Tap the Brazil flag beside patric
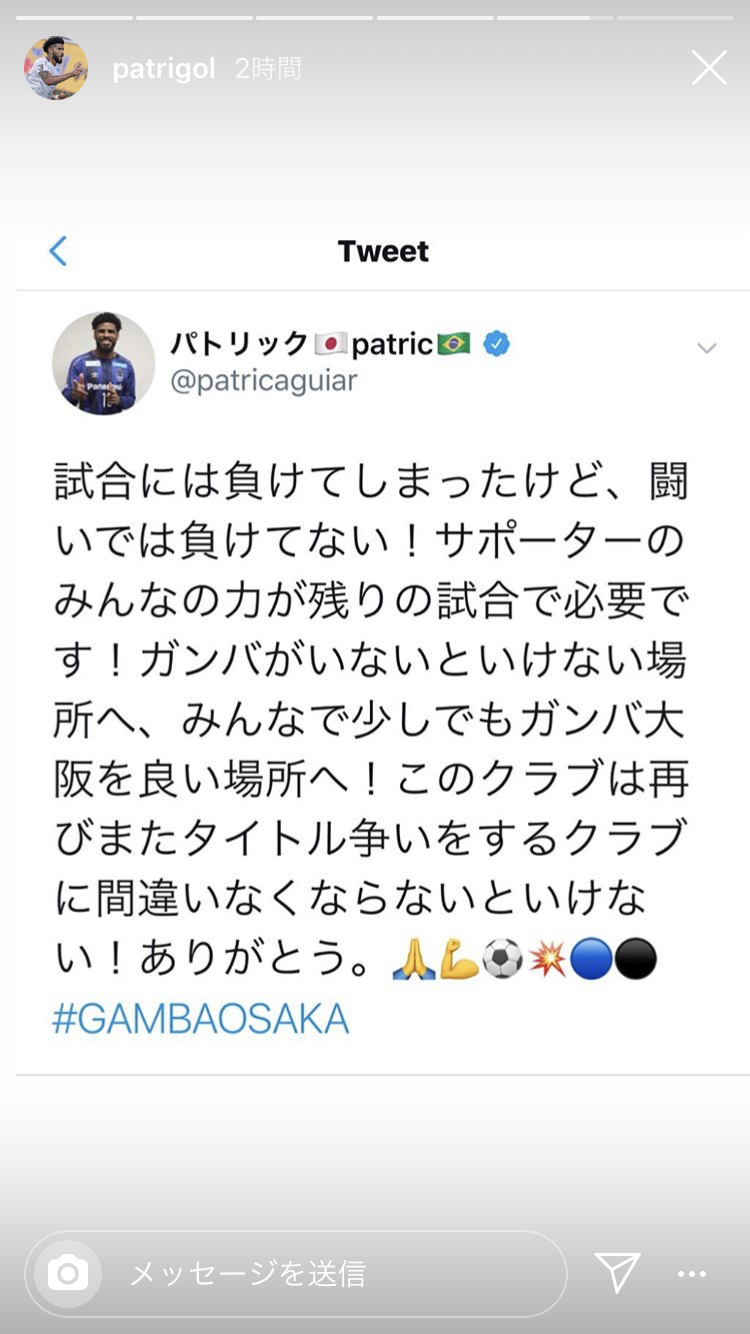Screen dimensions: 750x1334 pos(454,344)
